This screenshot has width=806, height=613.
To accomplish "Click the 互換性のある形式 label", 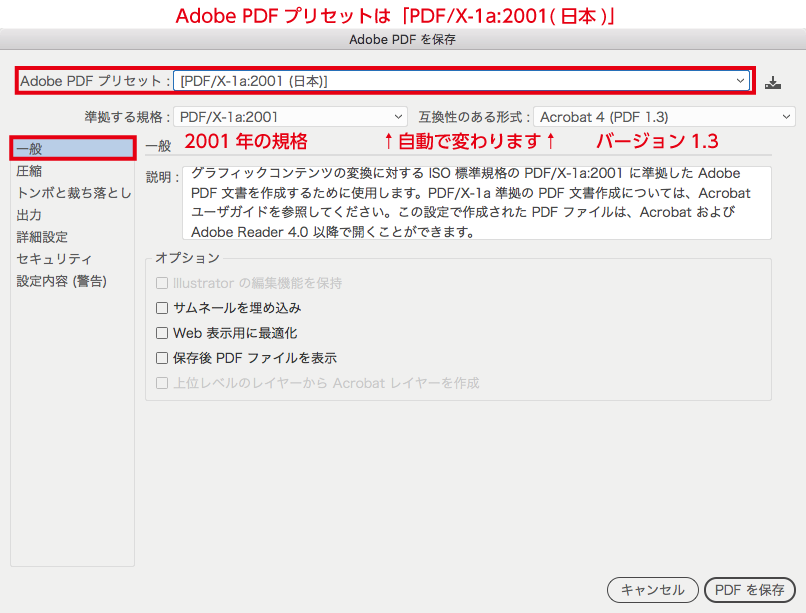I will 474,117.
